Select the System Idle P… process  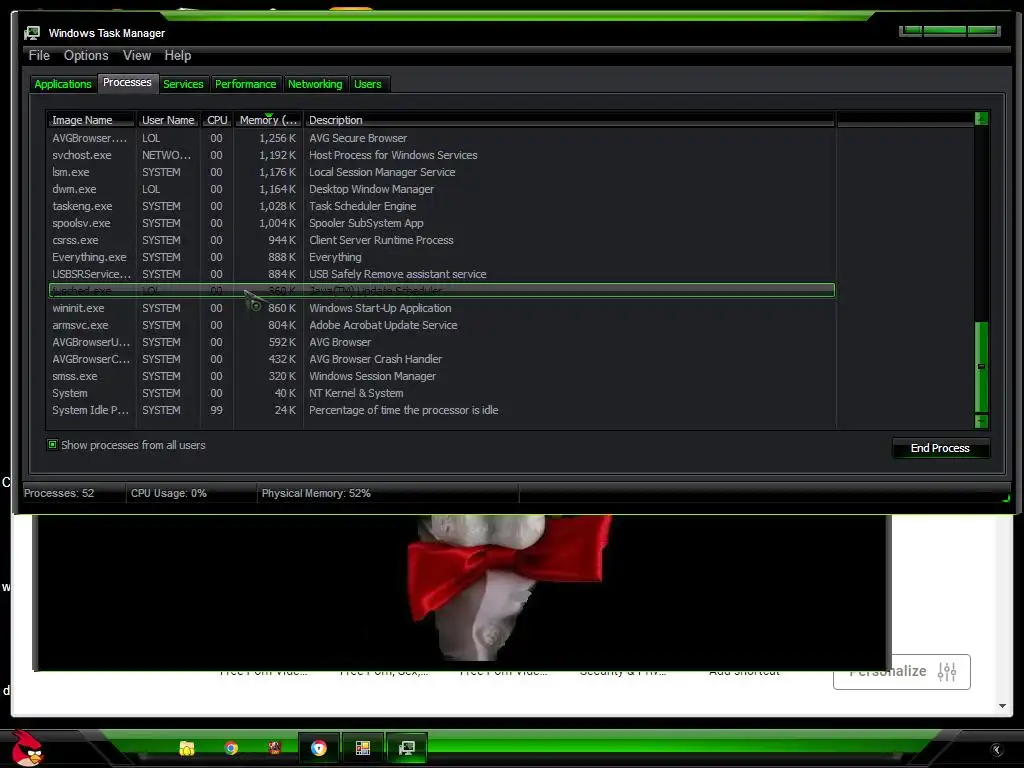pos(442,410)
